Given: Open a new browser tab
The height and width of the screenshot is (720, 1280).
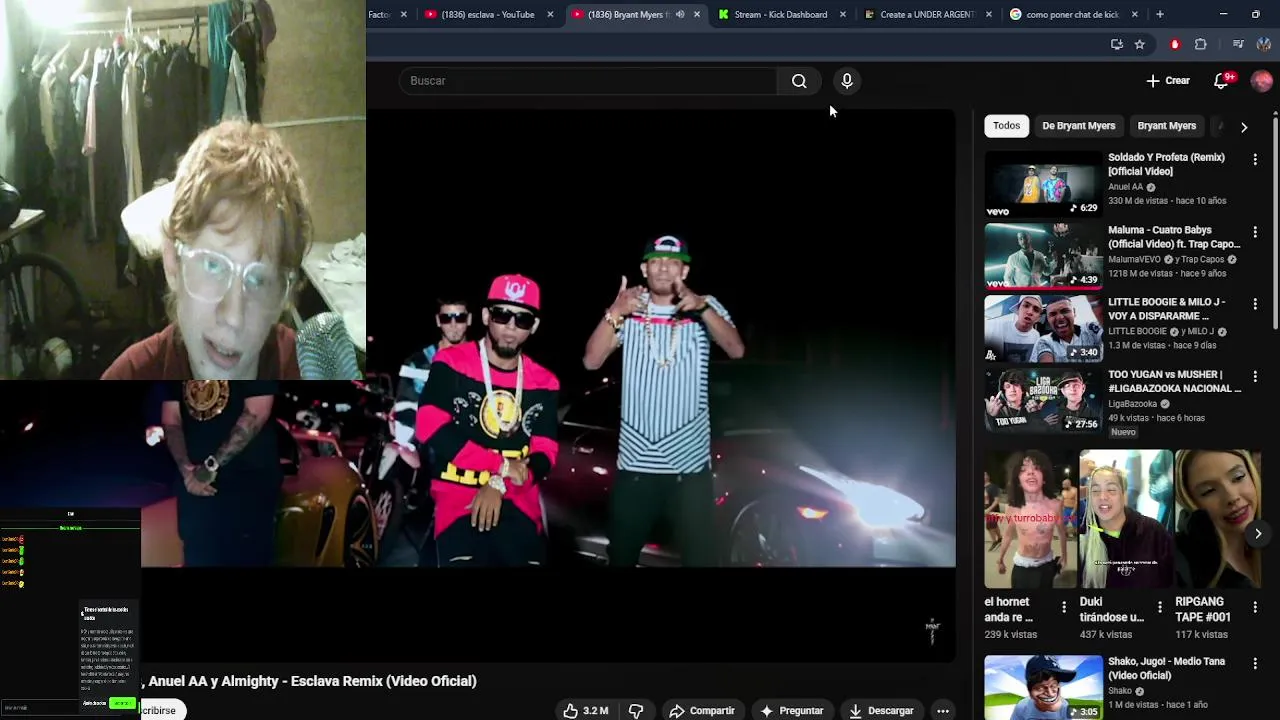Looking at the screenshot, I should pos(1159,14).
